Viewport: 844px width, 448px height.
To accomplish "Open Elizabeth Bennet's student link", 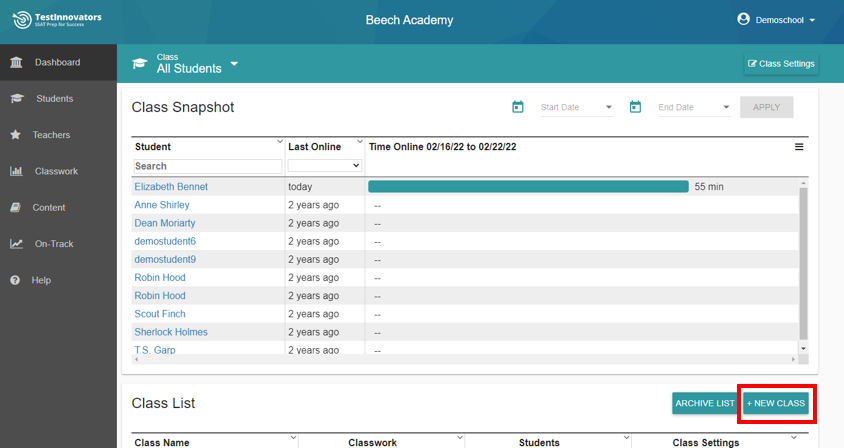I will (x=171, y=187).
